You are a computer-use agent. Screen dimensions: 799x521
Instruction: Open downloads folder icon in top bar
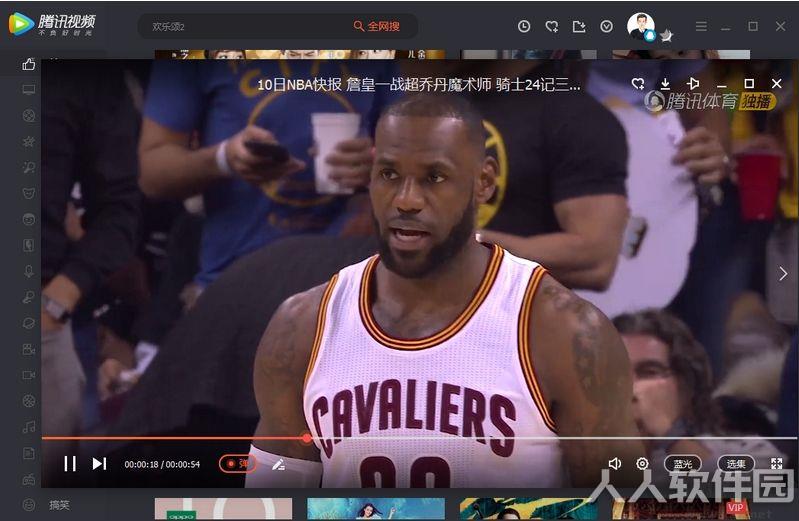[x=579, y=26]
